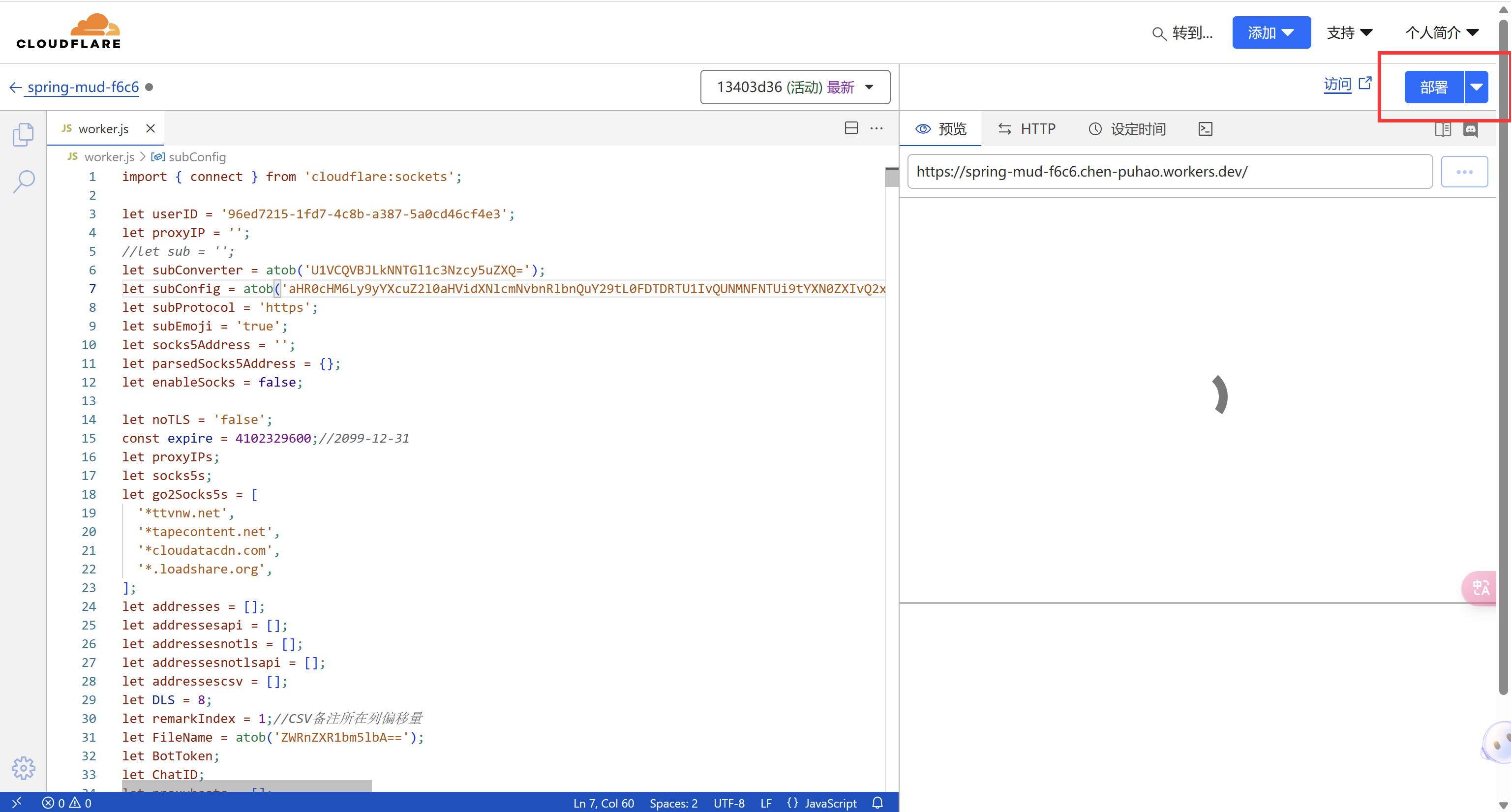Click line number 7 in gutter
This screenshot has width=1511, height=812.
pyautogui.click(x=92, y=289)
